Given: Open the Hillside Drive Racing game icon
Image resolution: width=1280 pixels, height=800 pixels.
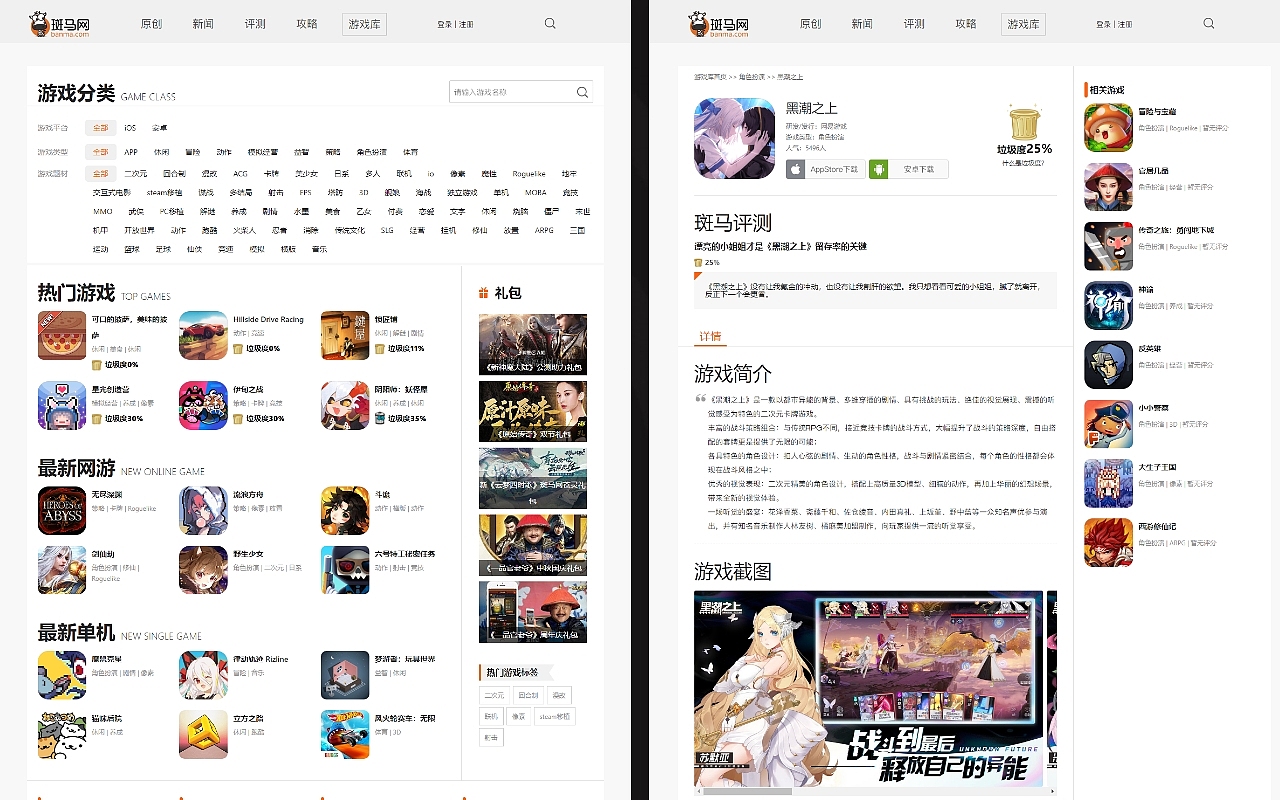Looking at the screenshot, I should tap(203, 335).
